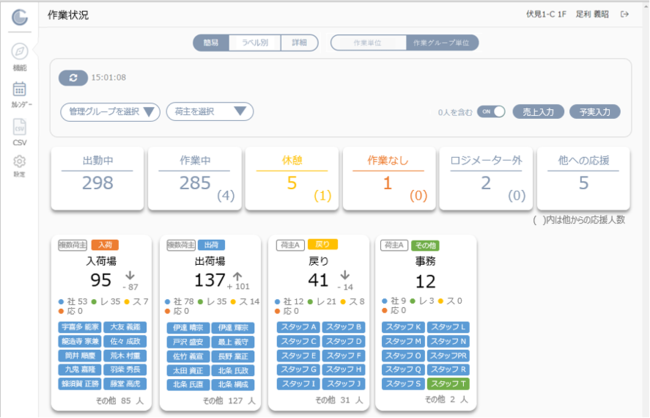Click その他 85 人 in the 入荷場 card
This screenshot has height=418, width=650.
119,401
